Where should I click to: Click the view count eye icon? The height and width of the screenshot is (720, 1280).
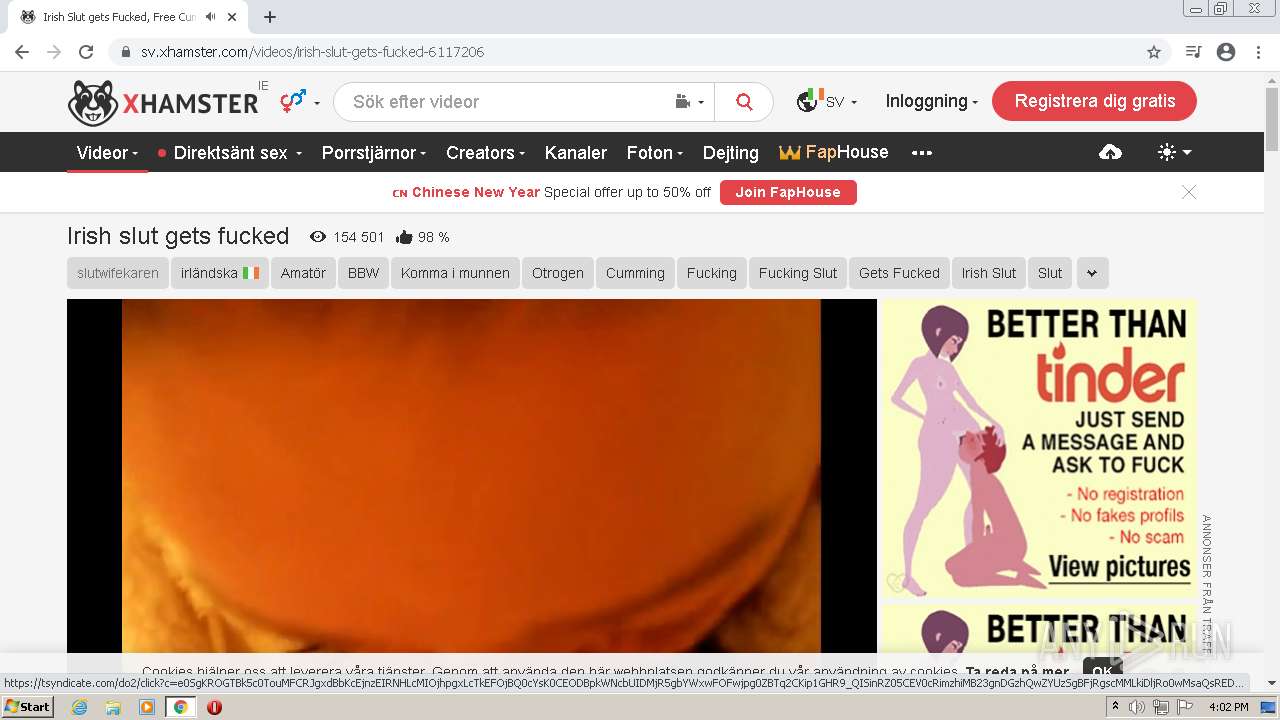tap(318, 237)
